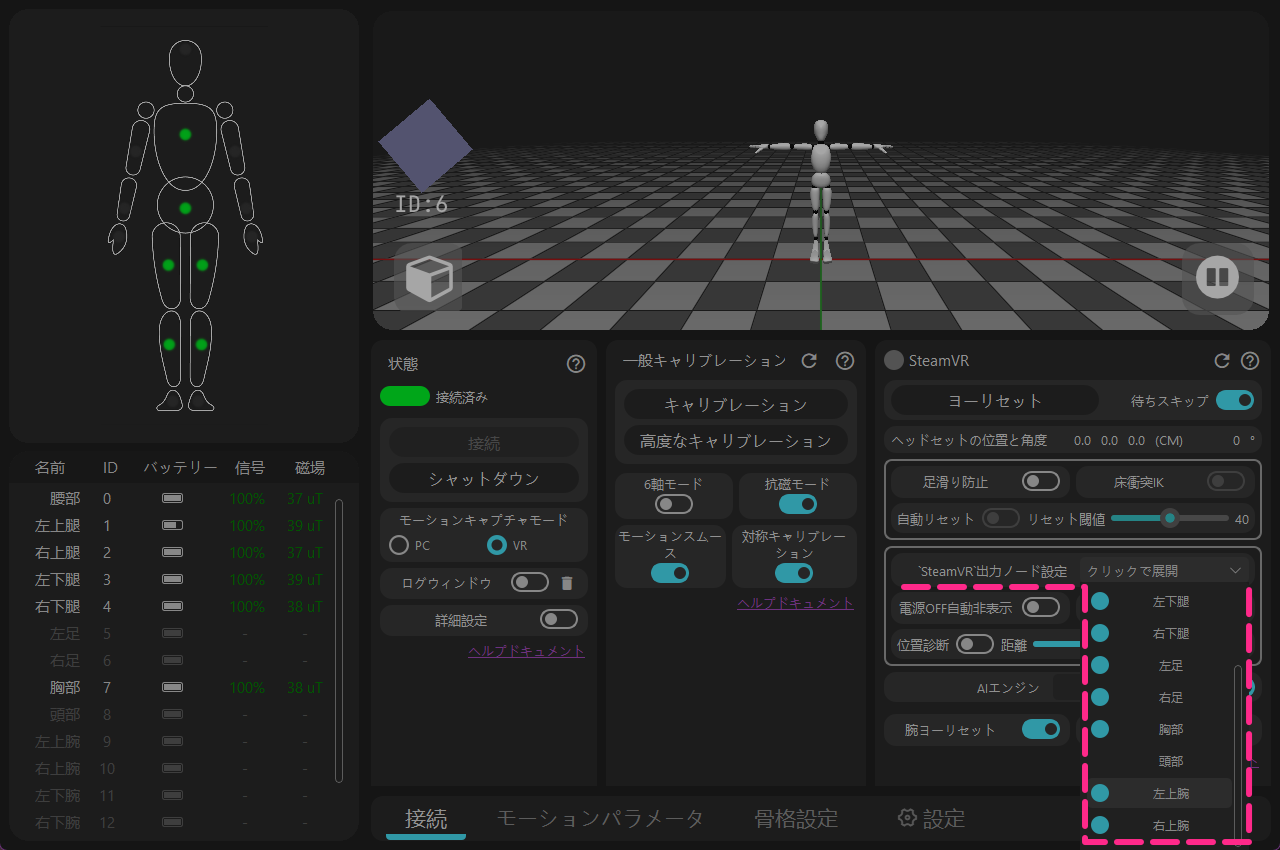
Task: Disable the 抗磁モード switch
Action: (x=798, y=503)
